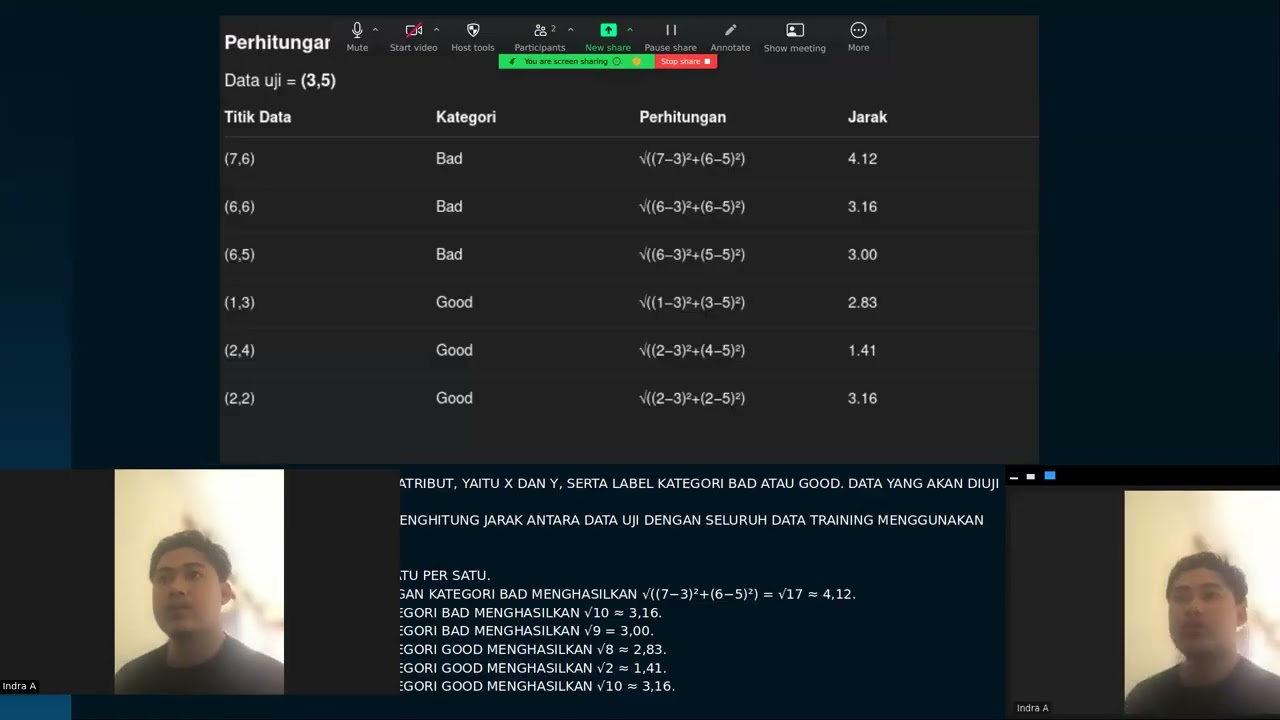Click the line ending √8 ≈ 2,83

[x=533, y=650]
